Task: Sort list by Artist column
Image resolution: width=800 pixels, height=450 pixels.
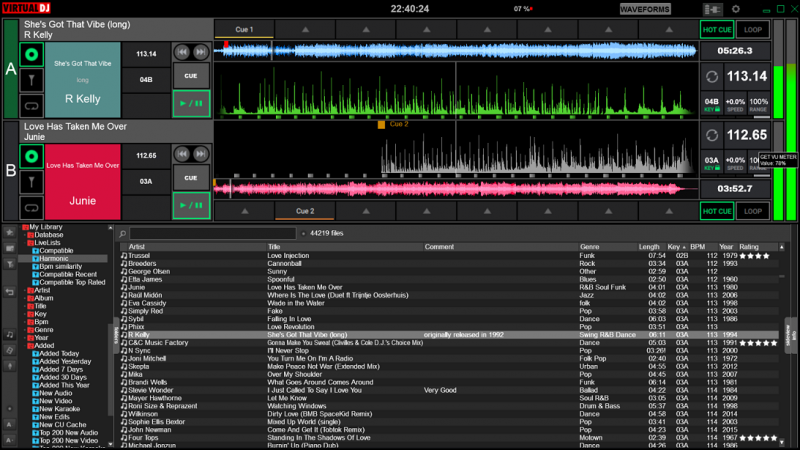Action: (x=137, y=247)
